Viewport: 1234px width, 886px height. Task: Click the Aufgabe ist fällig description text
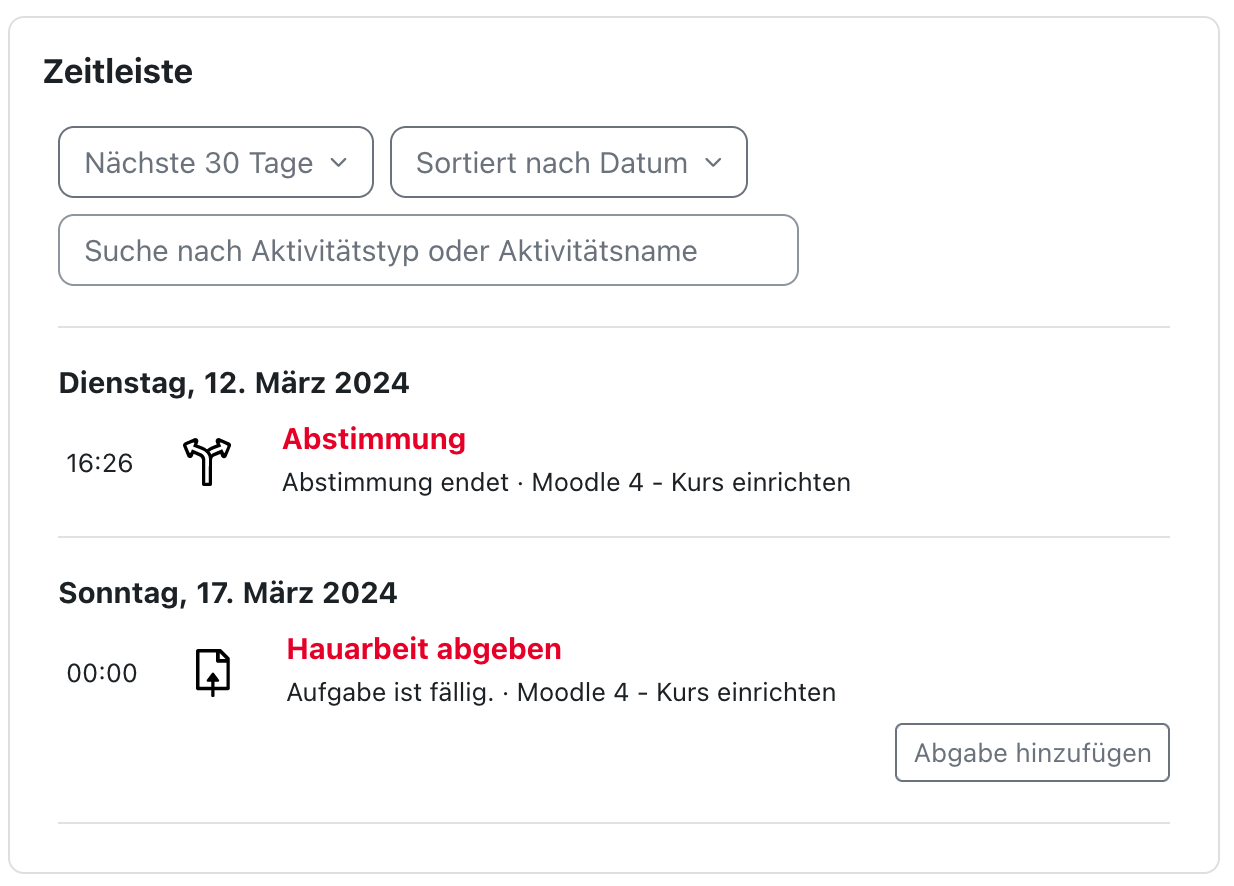pos(390,692)
